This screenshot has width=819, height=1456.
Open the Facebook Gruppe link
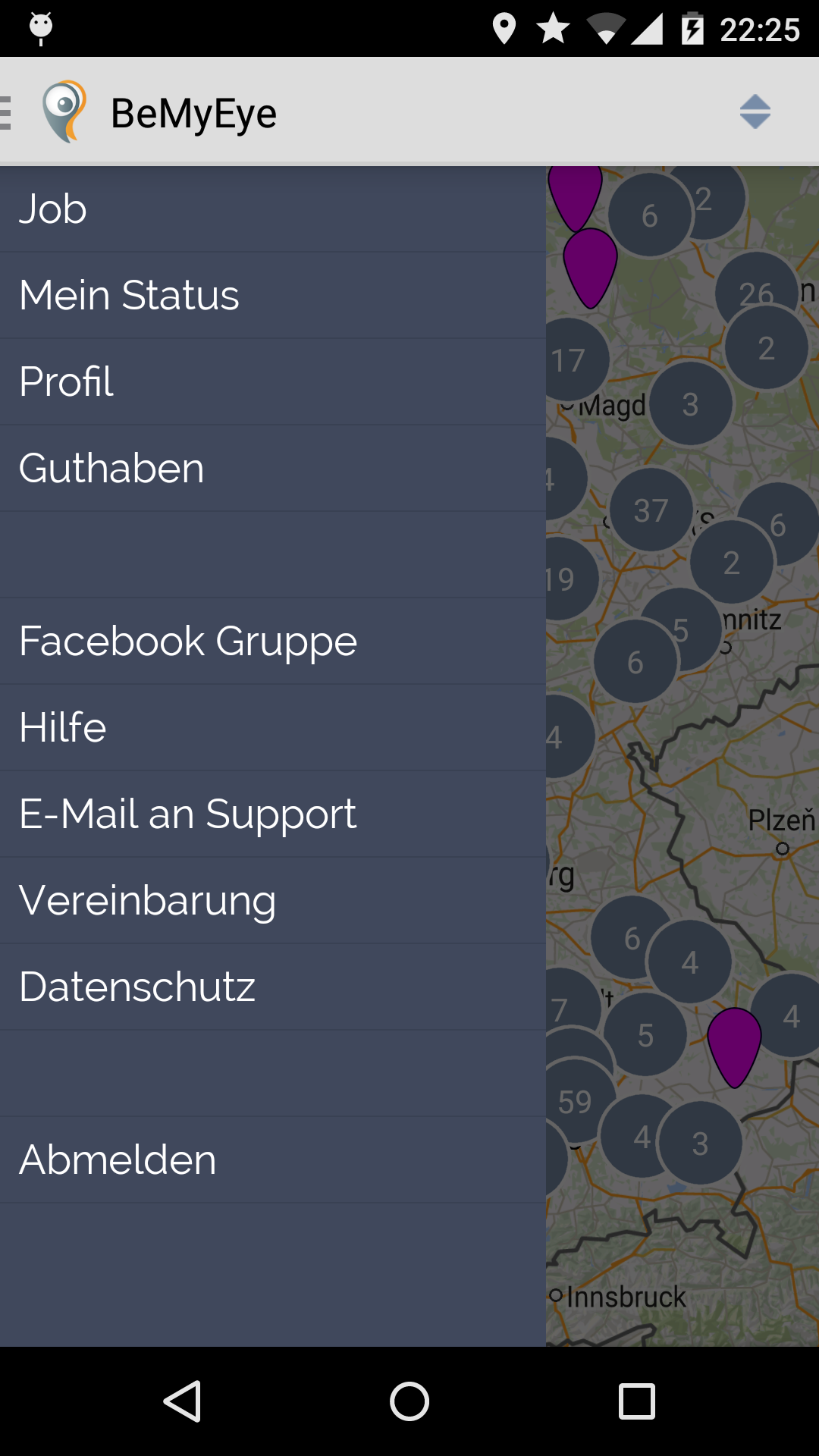pyautogui.click(x=273, y=642)
